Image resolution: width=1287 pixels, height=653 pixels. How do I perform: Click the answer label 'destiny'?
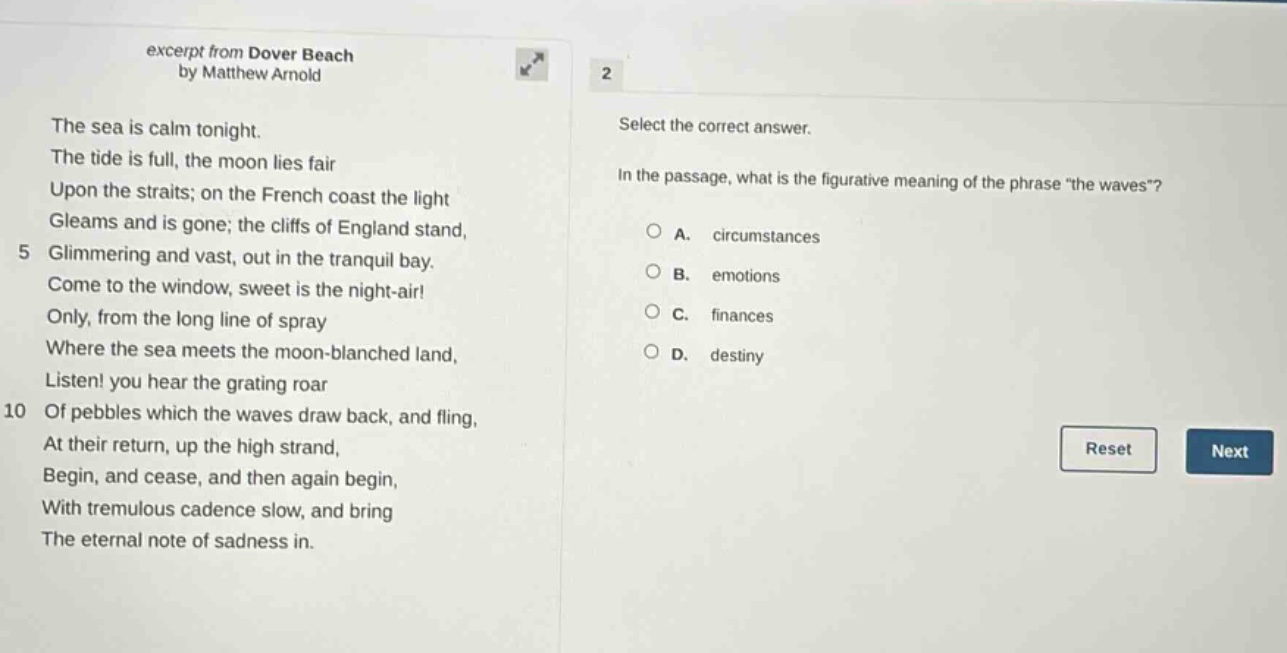(x=738, y=356)
